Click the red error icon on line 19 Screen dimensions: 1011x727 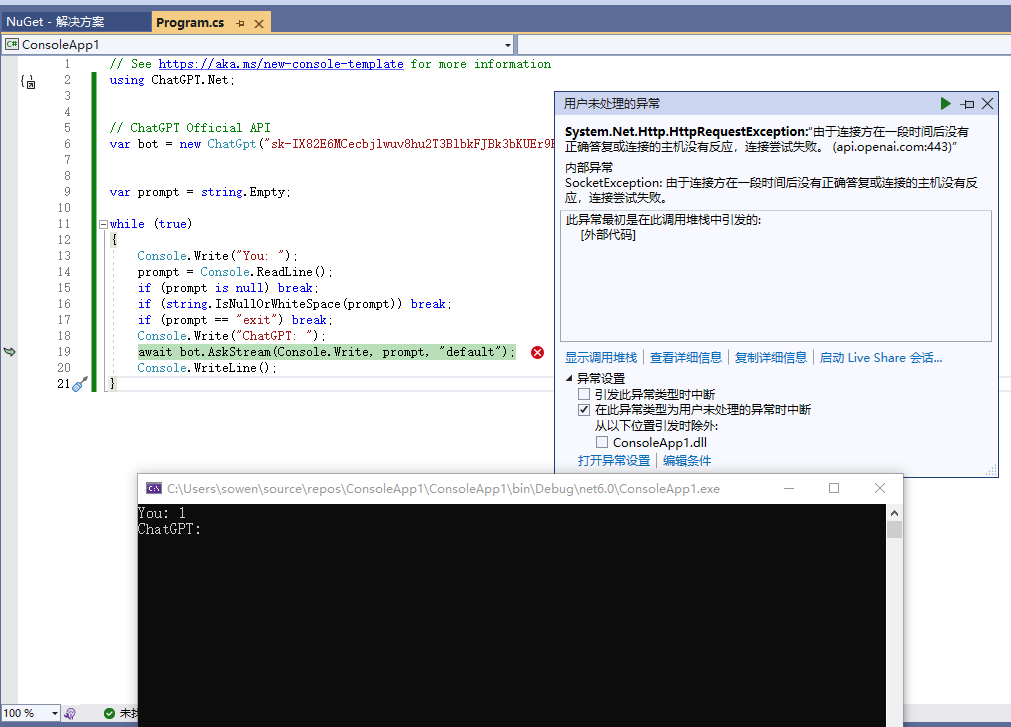[537, 352]
